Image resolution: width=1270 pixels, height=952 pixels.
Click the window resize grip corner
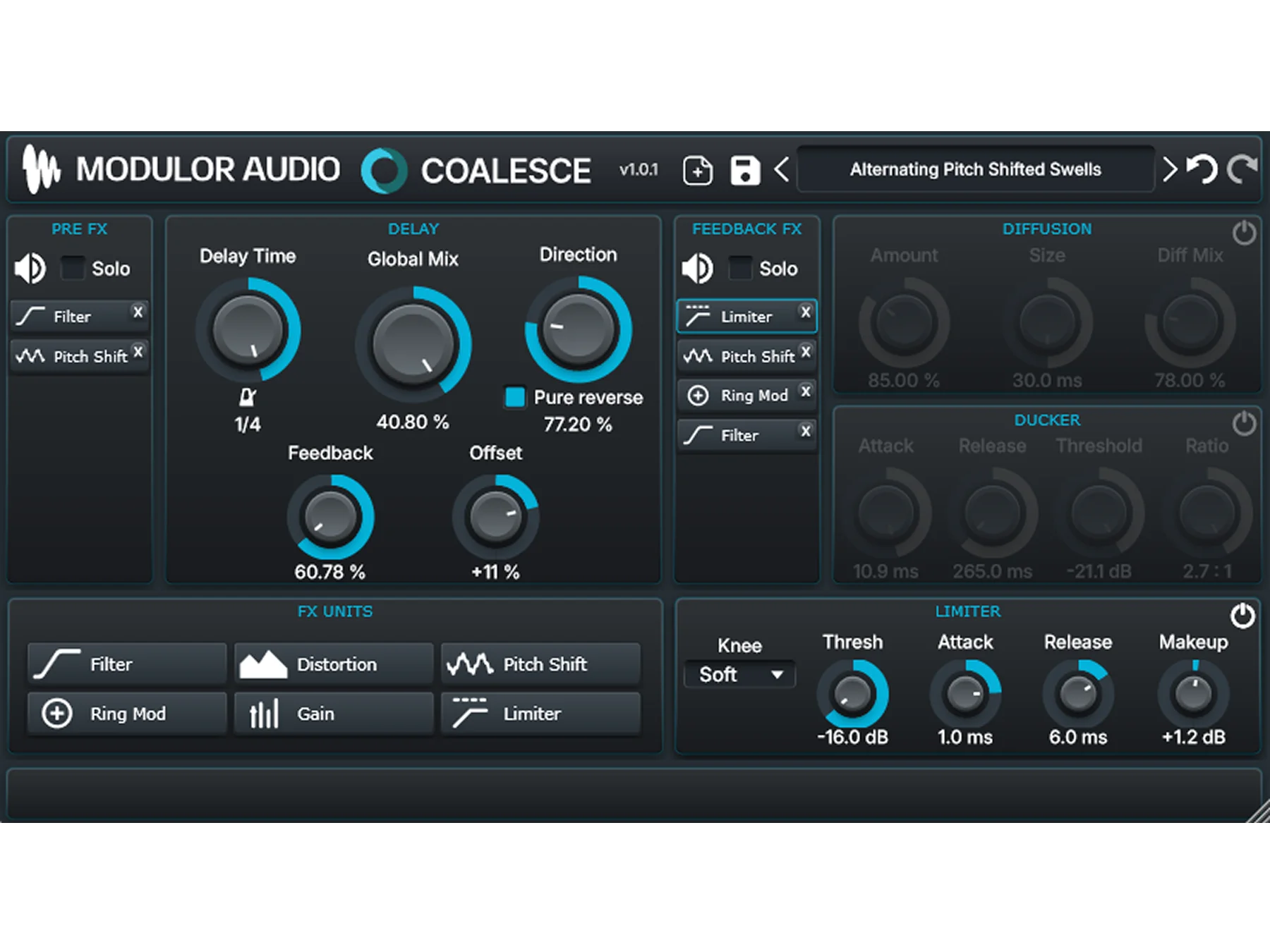point(1258,812)
